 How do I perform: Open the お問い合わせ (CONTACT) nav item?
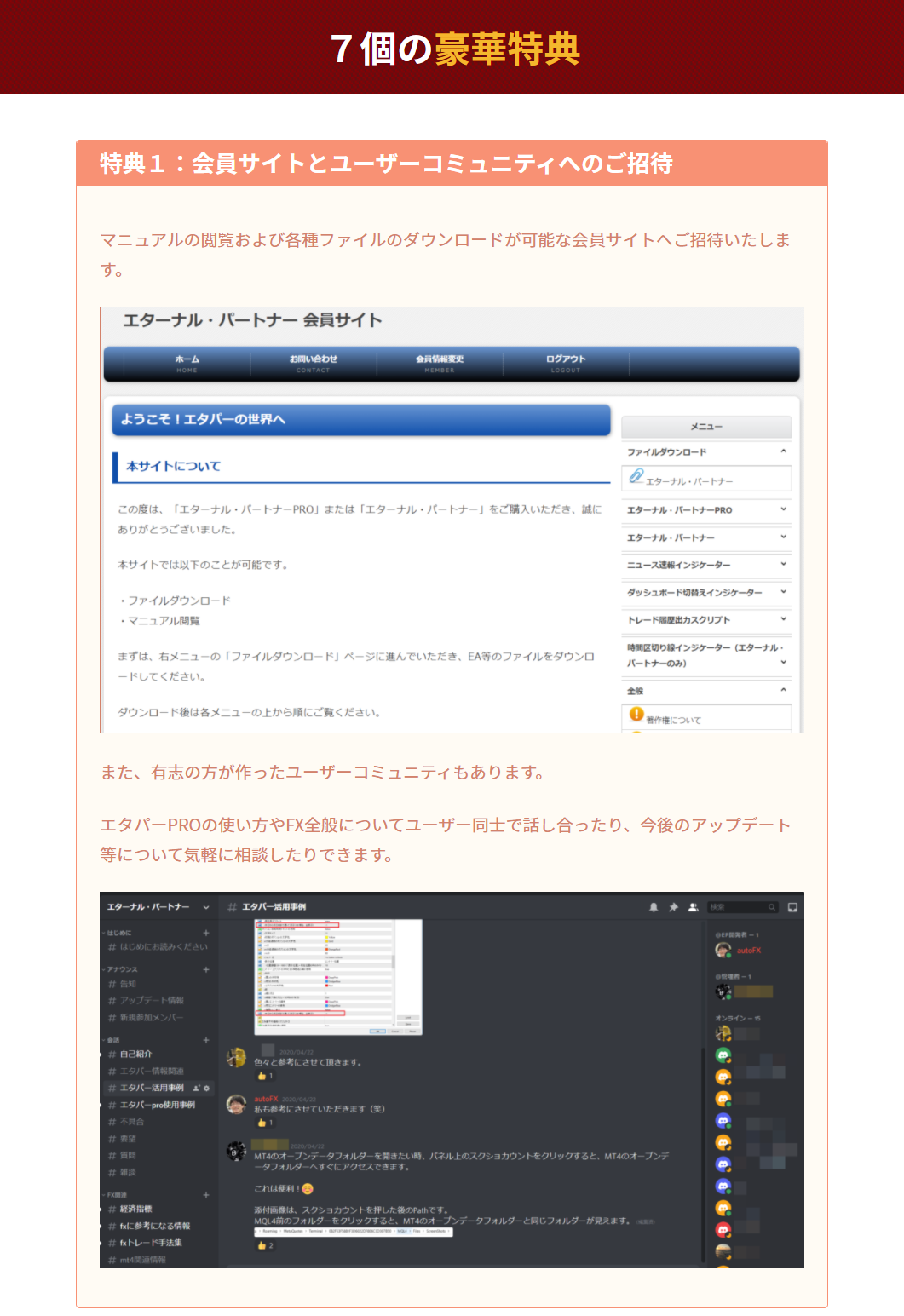click(313, 364)
